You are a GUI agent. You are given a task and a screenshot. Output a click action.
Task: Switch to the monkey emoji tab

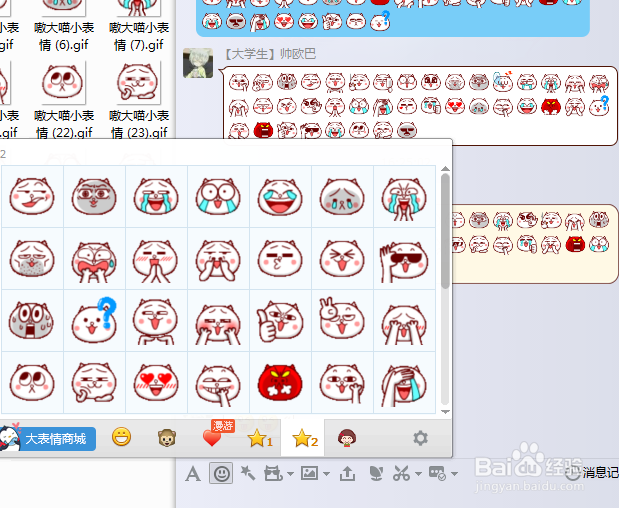pyautogui.click(x=167, y=438)
